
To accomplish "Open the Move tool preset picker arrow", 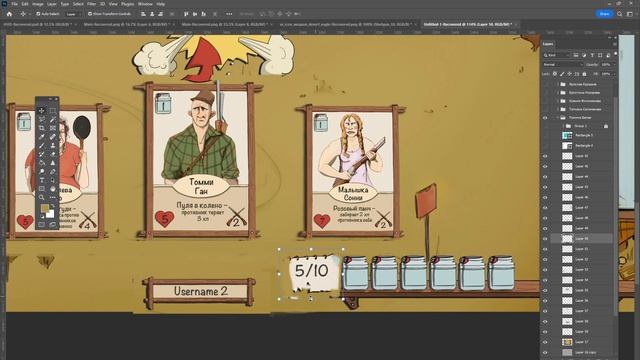I will 30,14.
